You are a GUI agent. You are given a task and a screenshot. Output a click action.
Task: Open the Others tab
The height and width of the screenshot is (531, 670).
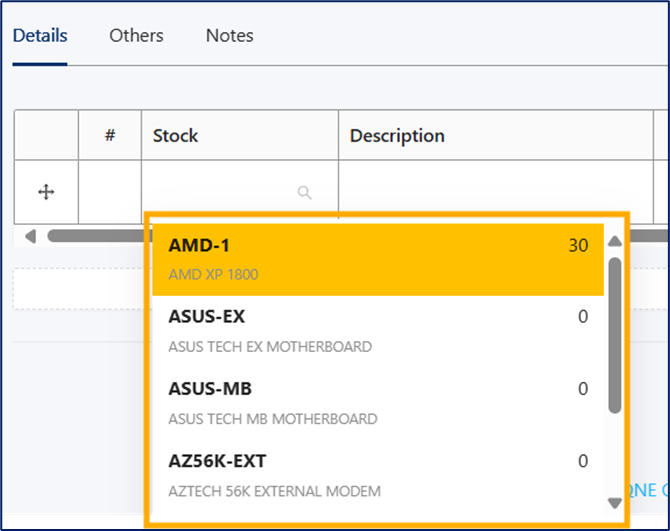[136, 35]
